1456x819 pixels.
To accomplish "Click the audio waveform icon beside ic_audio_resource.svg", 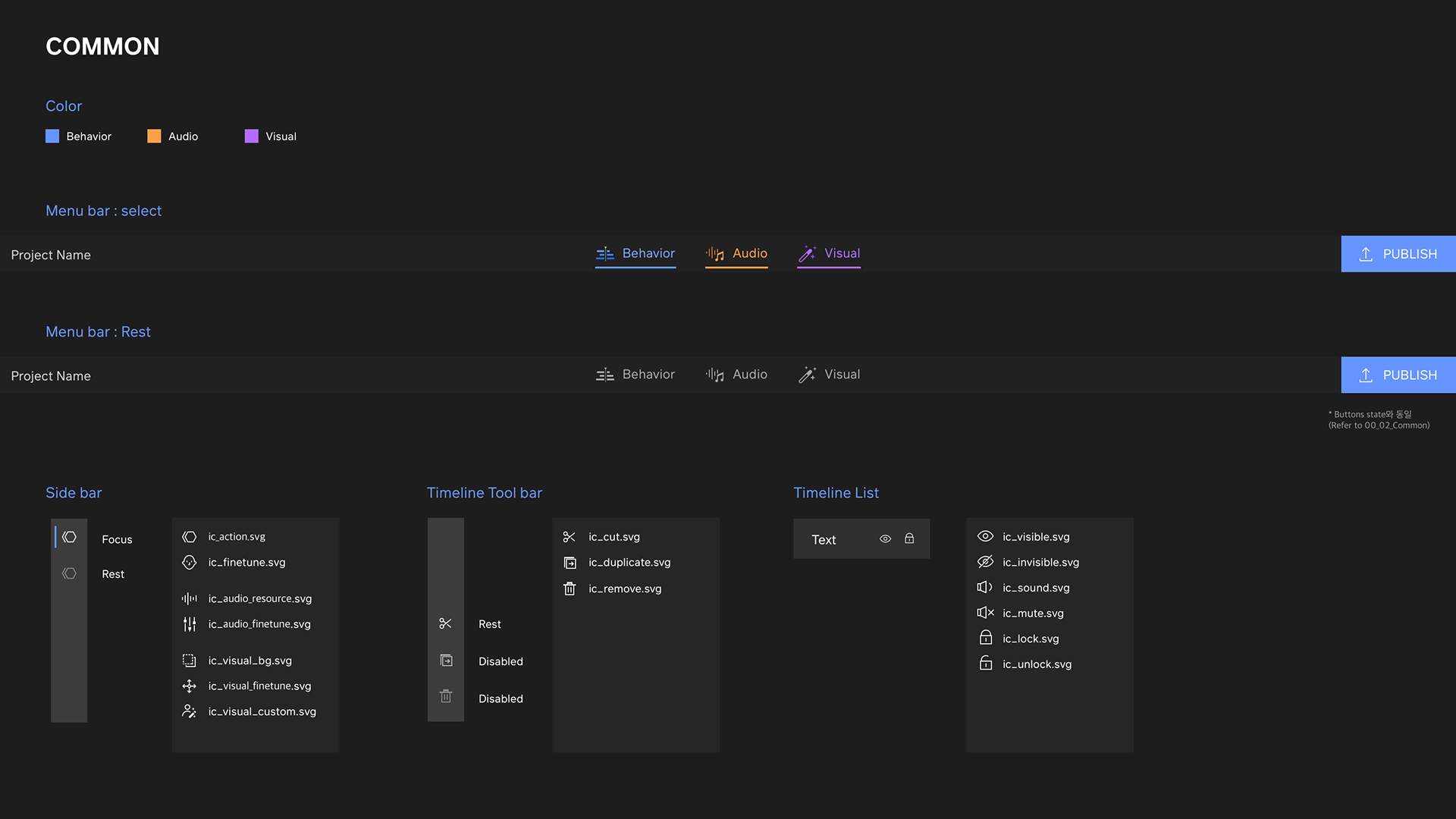I will click(x=189, y=598).
